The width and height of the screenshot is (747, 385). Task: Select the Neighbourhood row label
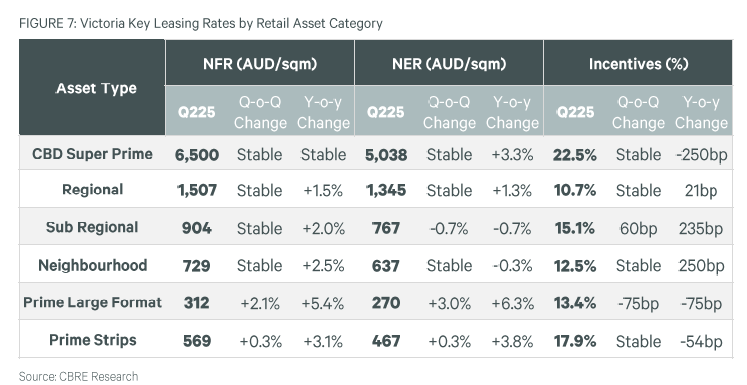click(x=92, y=265)
